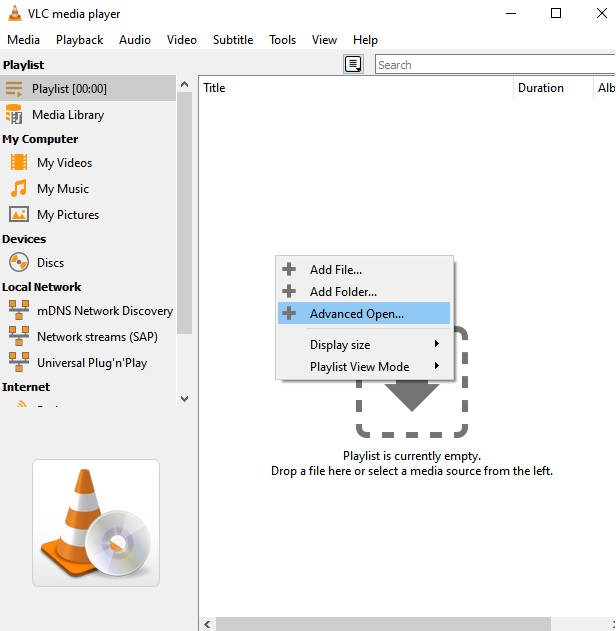The image size is (616, 631).
Task: Select Discs under Devices
Action: pos(88,262)
